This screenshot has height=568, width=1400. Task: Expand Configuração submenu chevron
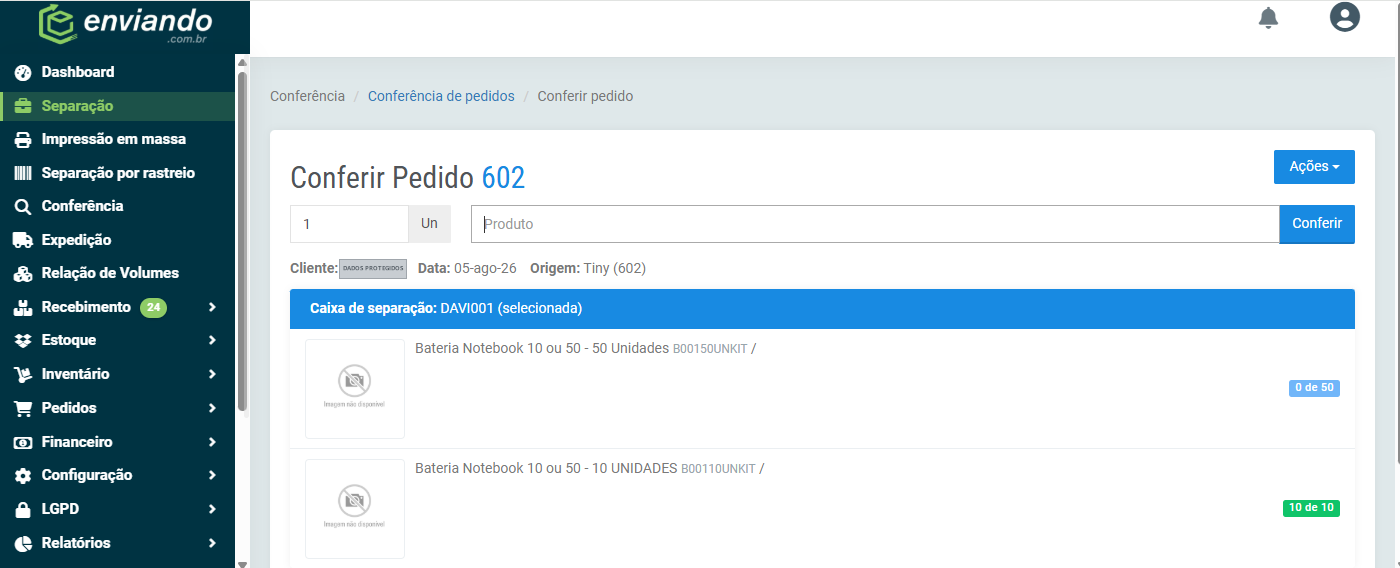(212, 475)
